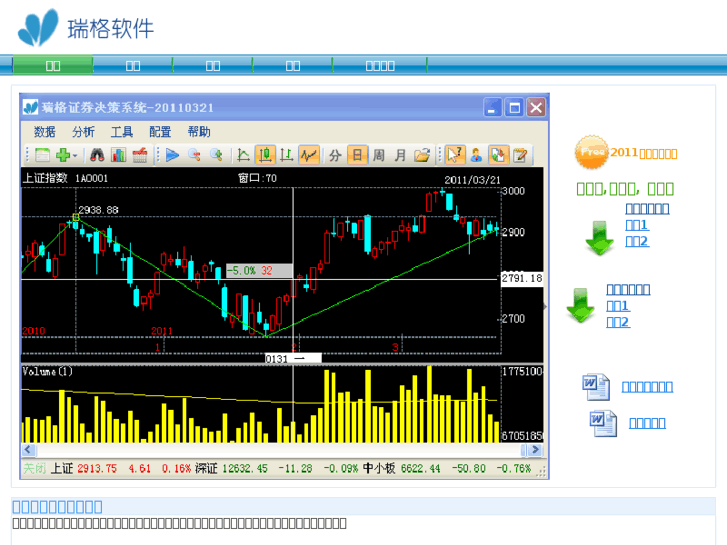
Task: Click the upper Word document icon
Action: point(596,386)
